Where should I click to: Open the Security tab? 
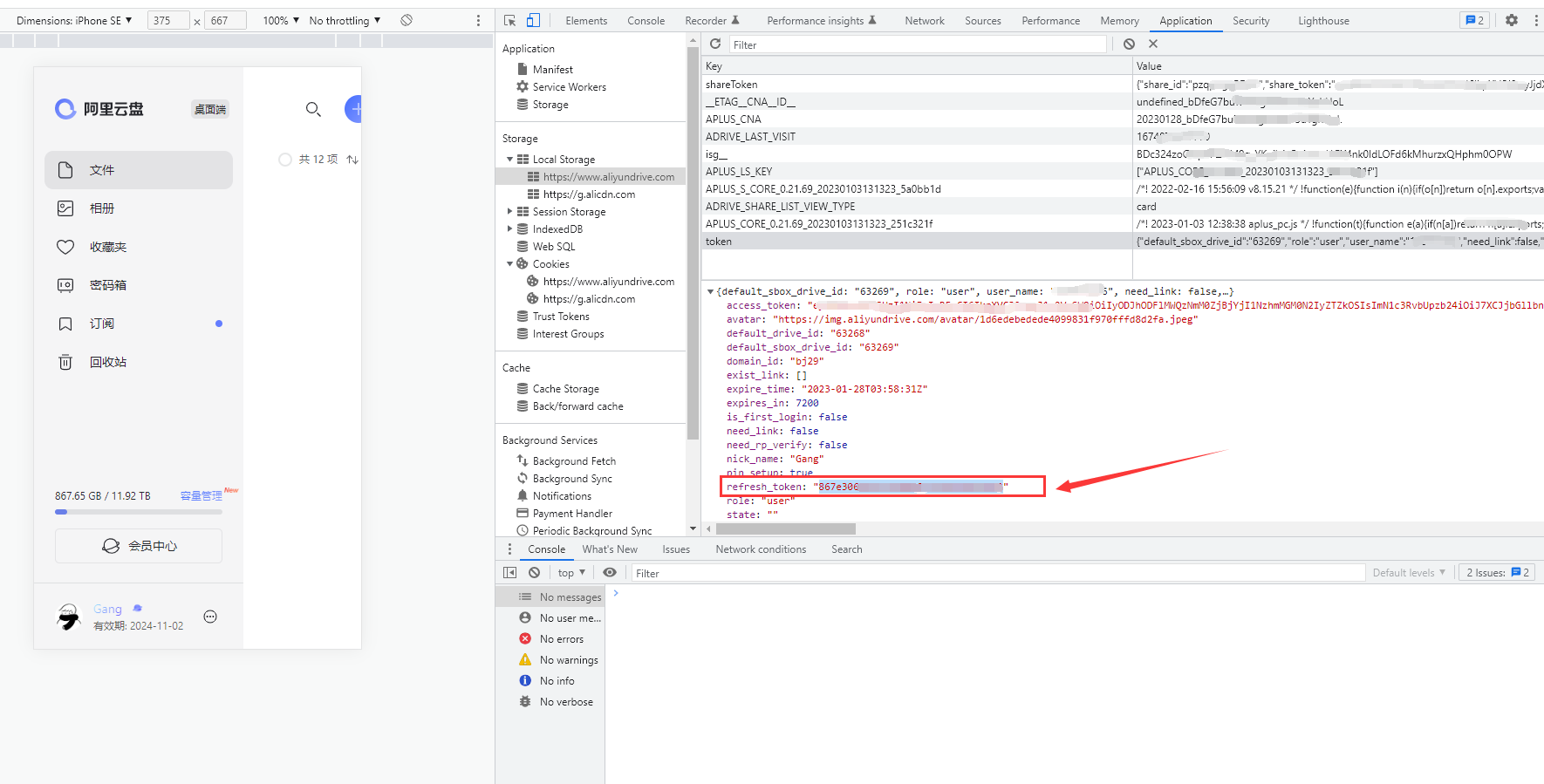coord(1251,21)
